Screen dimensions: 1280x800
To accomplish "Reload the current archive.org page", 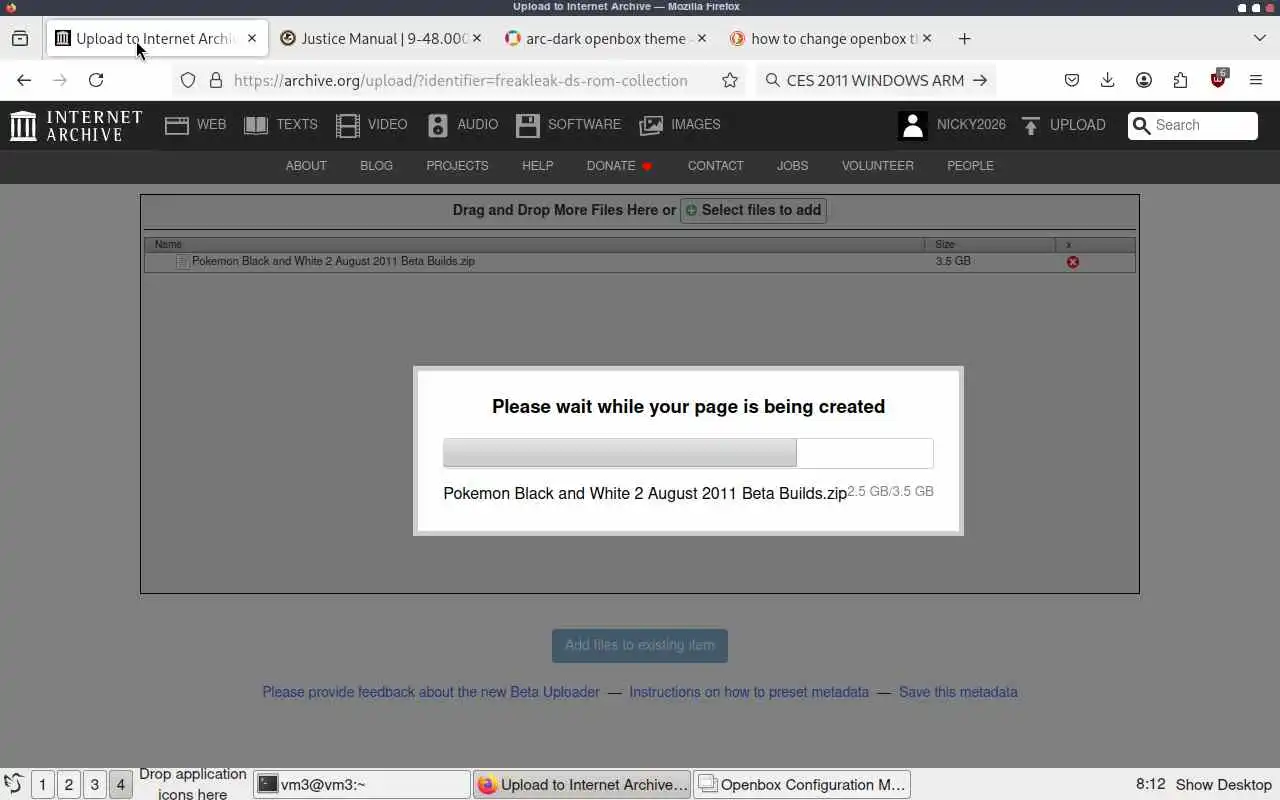I will (x=96, y=80).
